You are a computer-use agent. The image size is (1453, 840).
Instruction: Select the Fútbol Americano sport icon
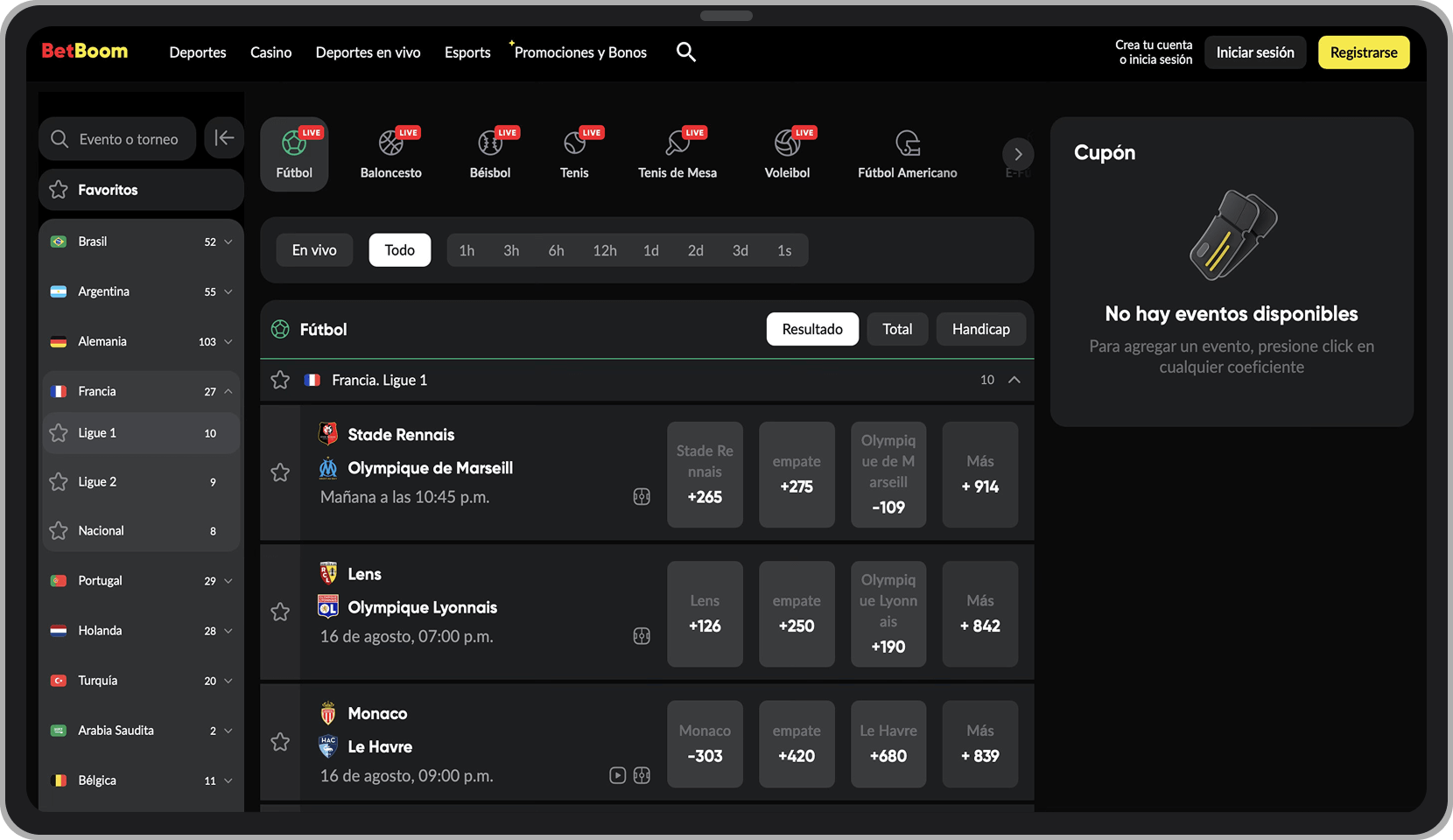click(908, 154)
